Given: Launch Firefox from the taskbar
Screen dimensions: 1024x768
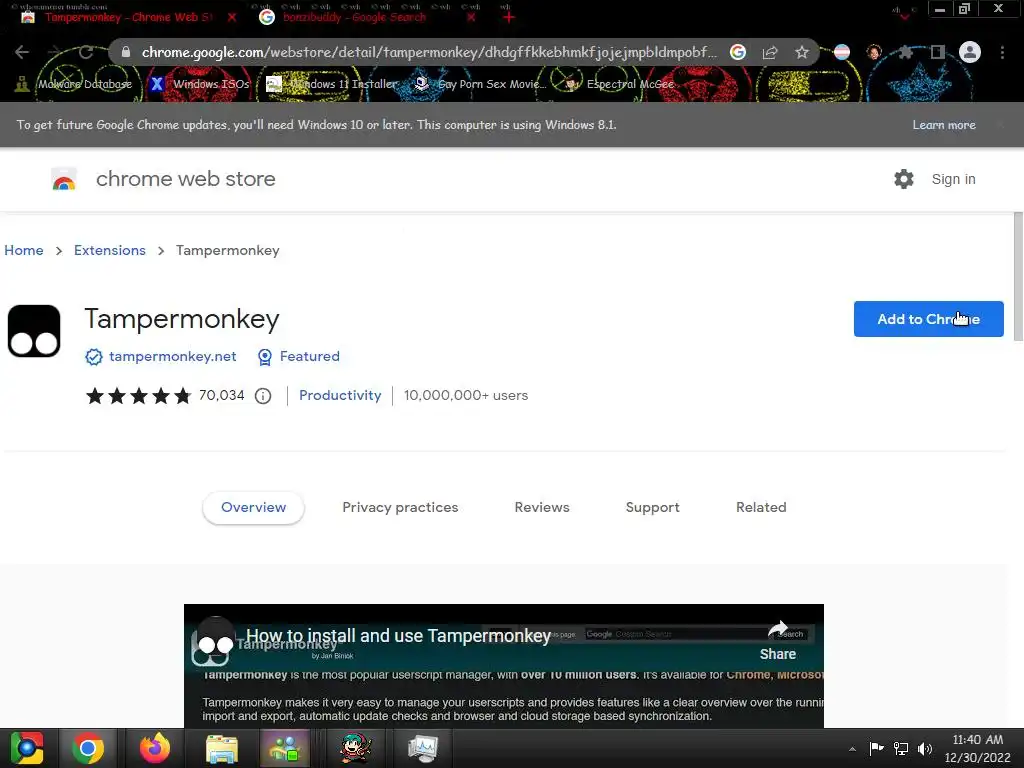Looking at the screenshot, I should point(155,748).
